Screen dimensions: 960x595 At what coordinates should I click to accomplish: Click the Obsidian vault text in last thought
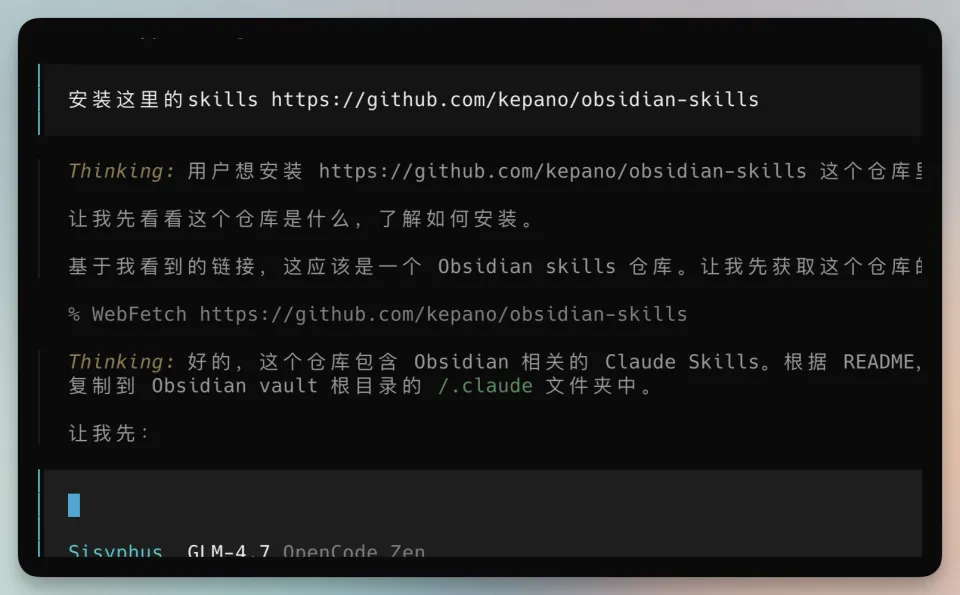pyautogui.click(x=234, y=386)
